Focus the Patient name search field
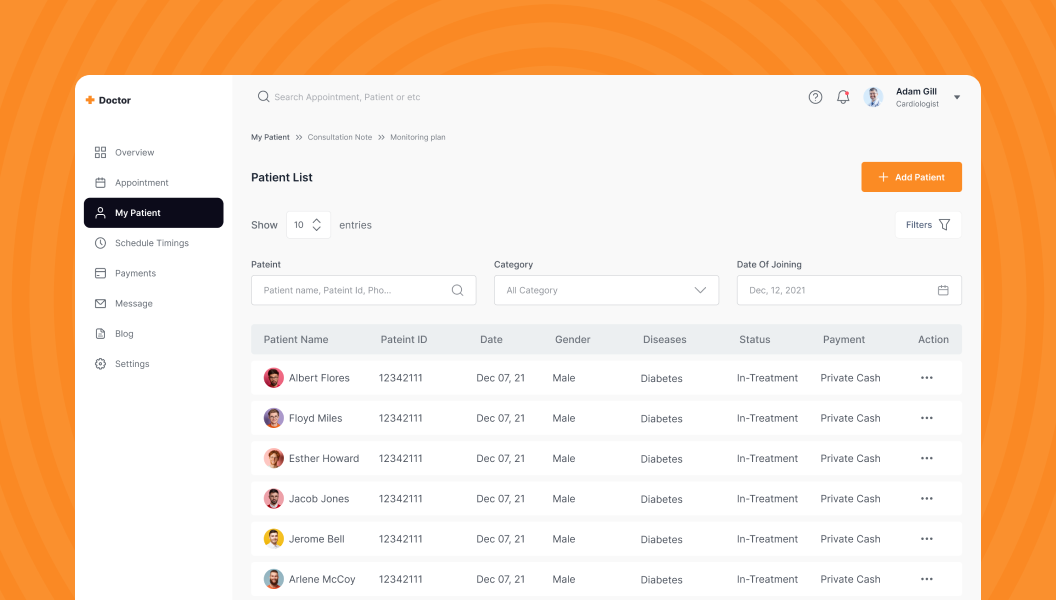1056x600 pixels. pos(350,290)
